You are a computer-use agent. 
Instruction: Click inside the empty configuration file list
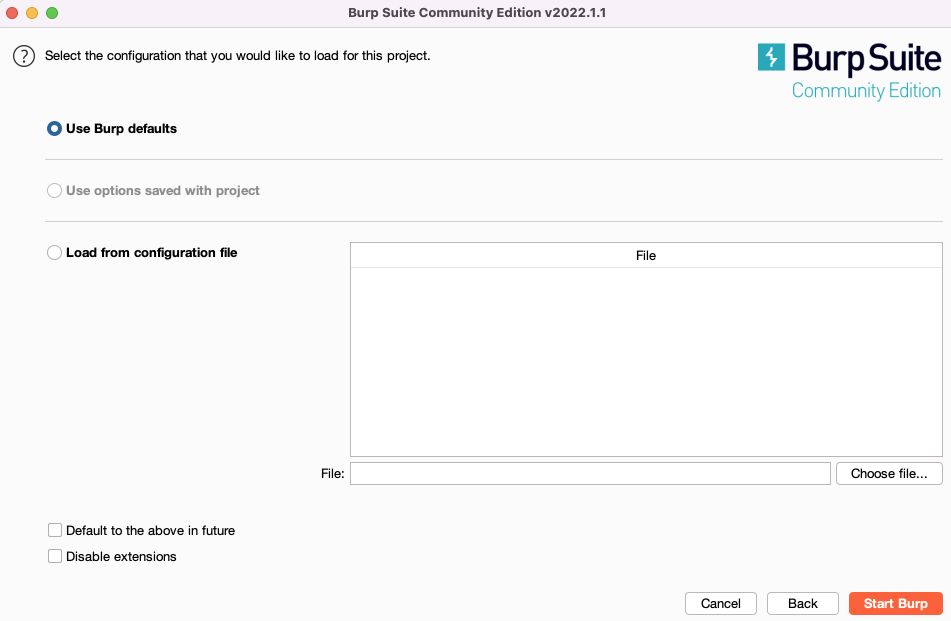click(x=645, y=360)
